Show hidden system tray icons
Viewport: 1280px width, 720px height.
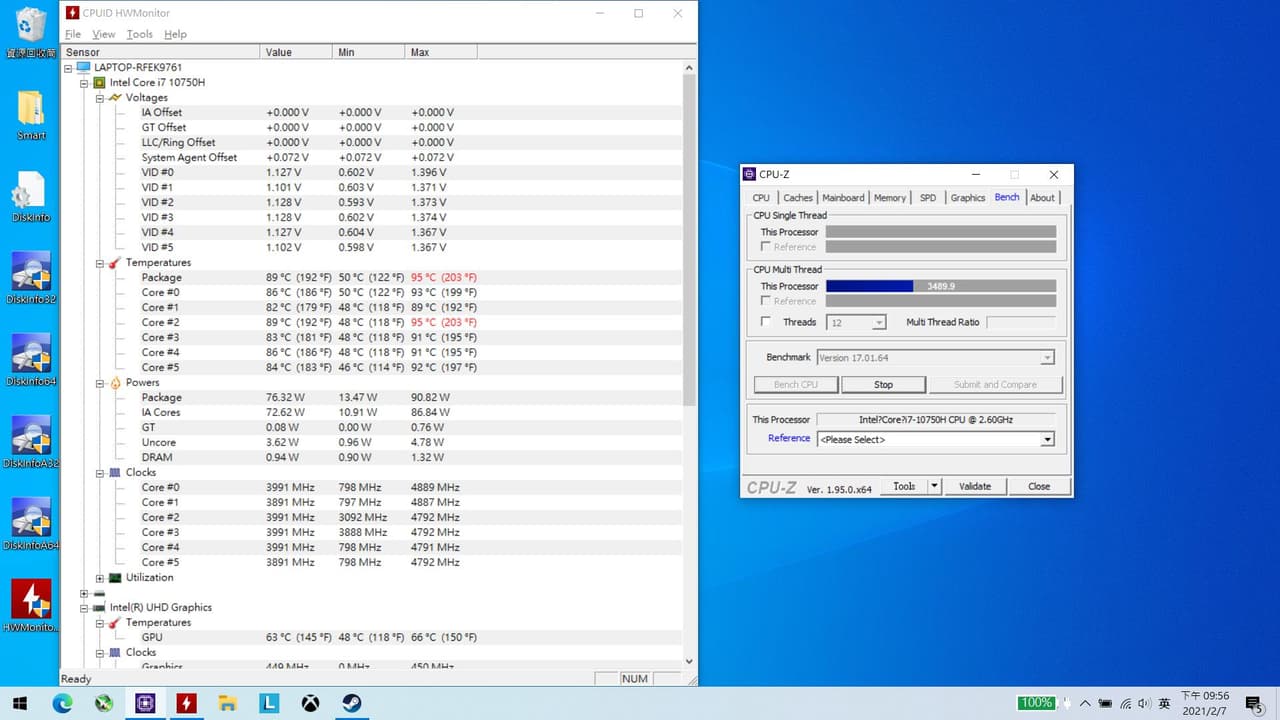pyautogui.click(x=1086, y=704)
